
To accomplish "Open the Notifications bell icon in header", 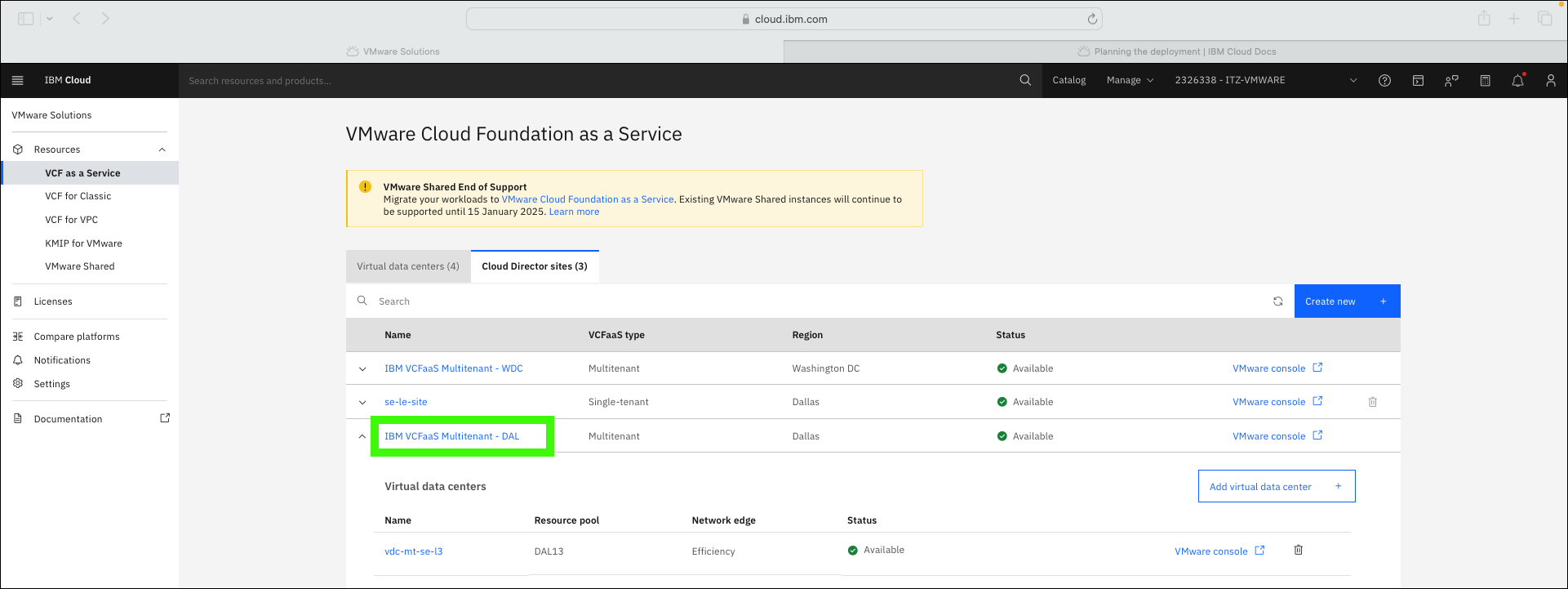I will click(x=1518, y=80).
